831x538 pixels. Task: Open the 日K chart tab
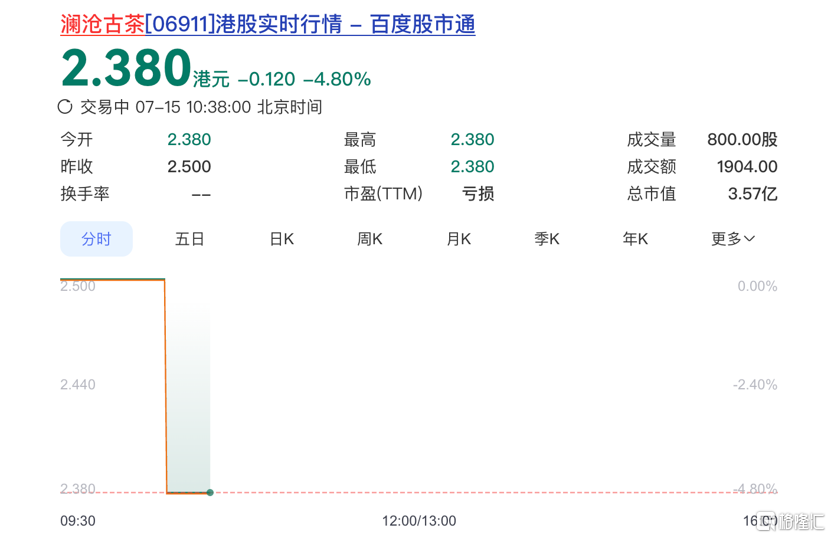pyautogui.click(x=281, y=239)
